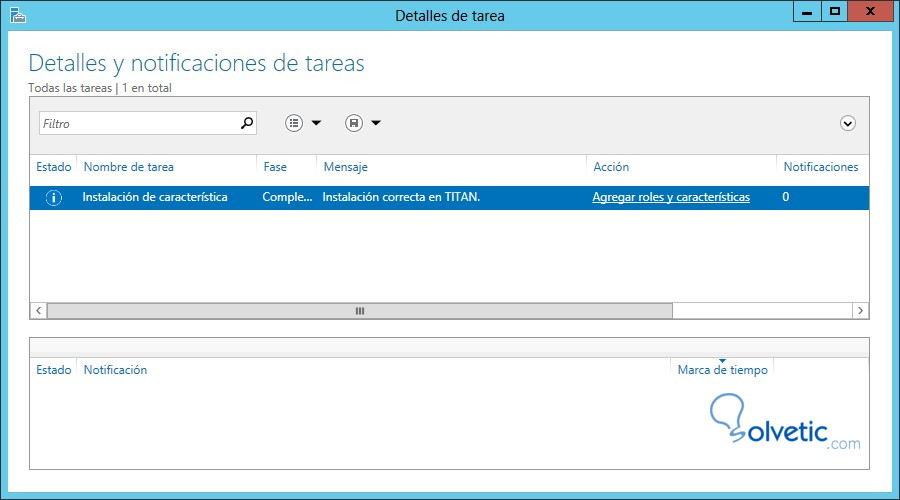Sort by Acción column header
900x500 pixels.
pos(611,167)
